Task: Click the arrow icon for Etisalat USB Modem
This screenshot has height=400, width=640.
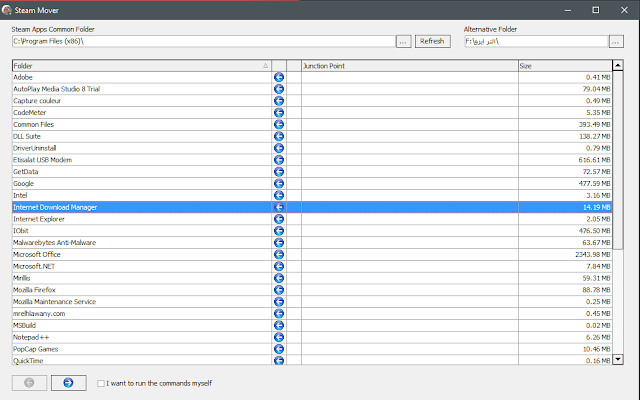Action: 279,160
